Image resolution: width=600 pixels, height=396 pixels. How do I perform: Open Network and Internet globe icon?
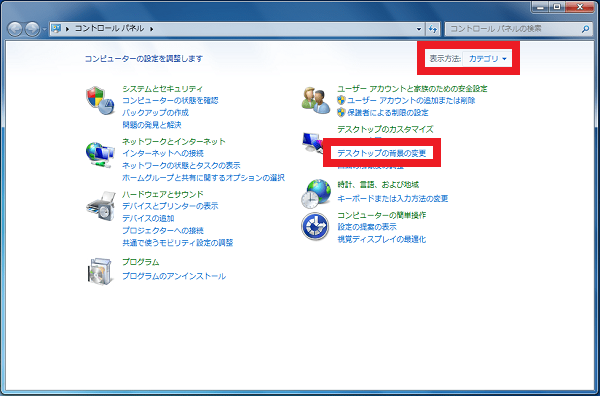[100, 155]
